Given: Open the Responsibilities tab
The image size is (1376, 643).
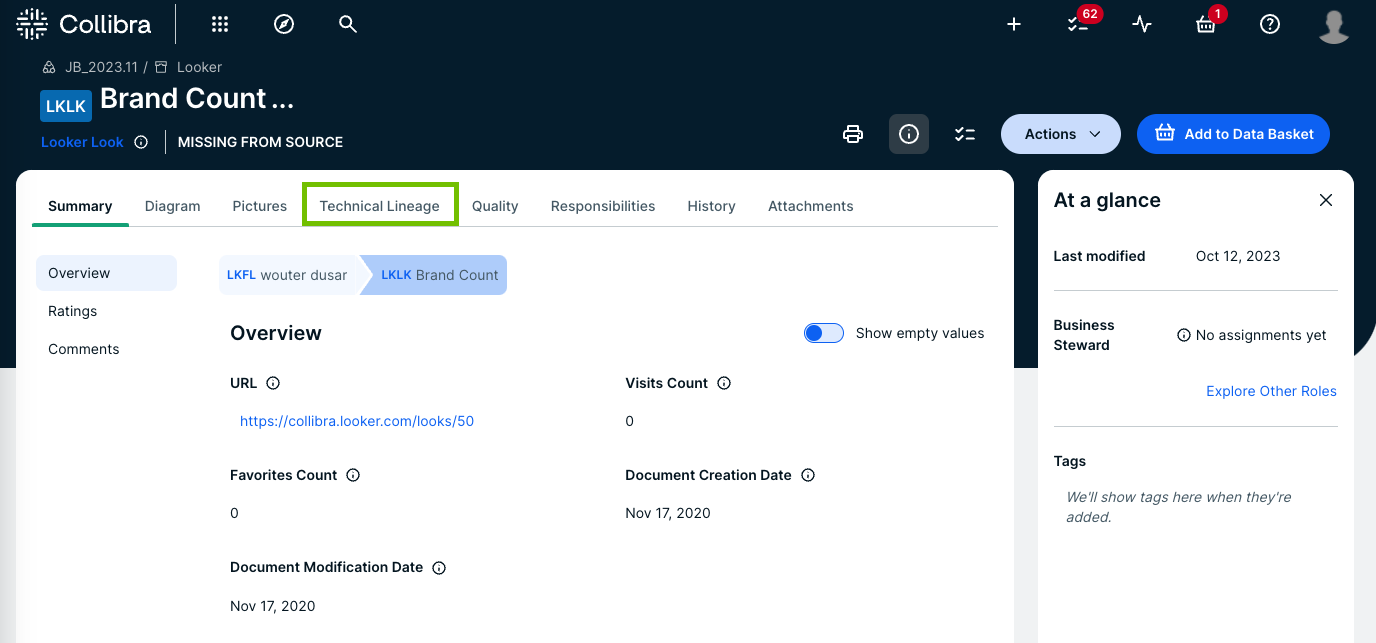Looking at the screenshot, I should coord(603,206).
